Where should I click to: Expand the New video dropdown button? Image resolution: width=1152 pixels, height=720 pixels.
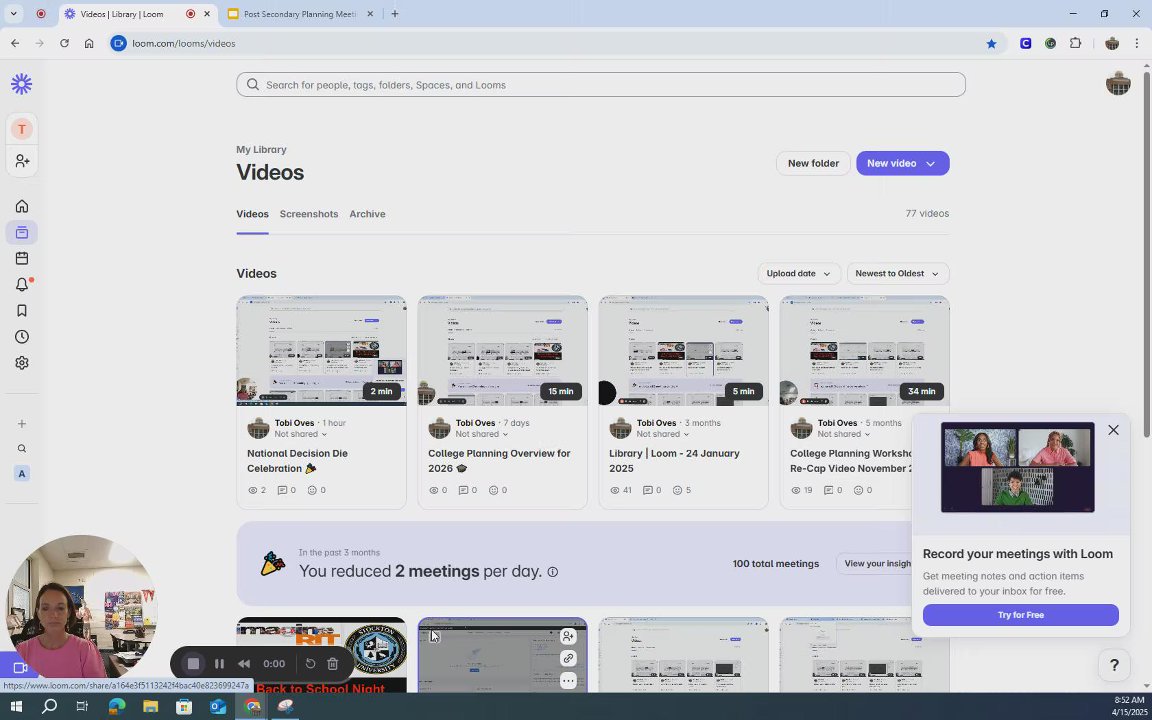pos(930,164)
